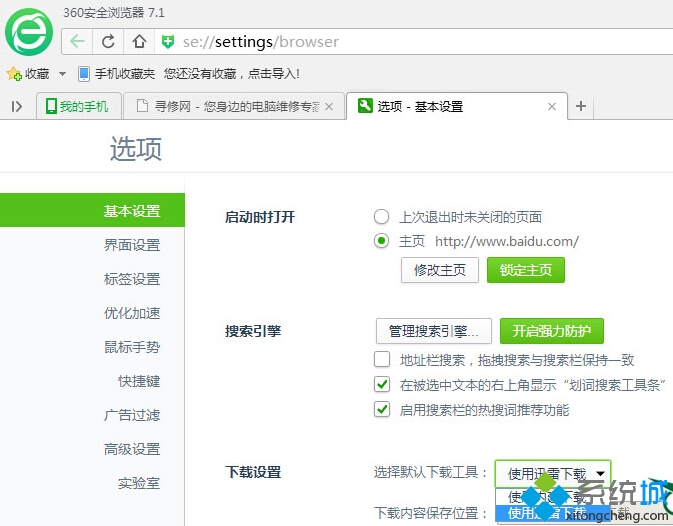
Task: Expand the favorites dropdown arrow
Action: (62, 74)
